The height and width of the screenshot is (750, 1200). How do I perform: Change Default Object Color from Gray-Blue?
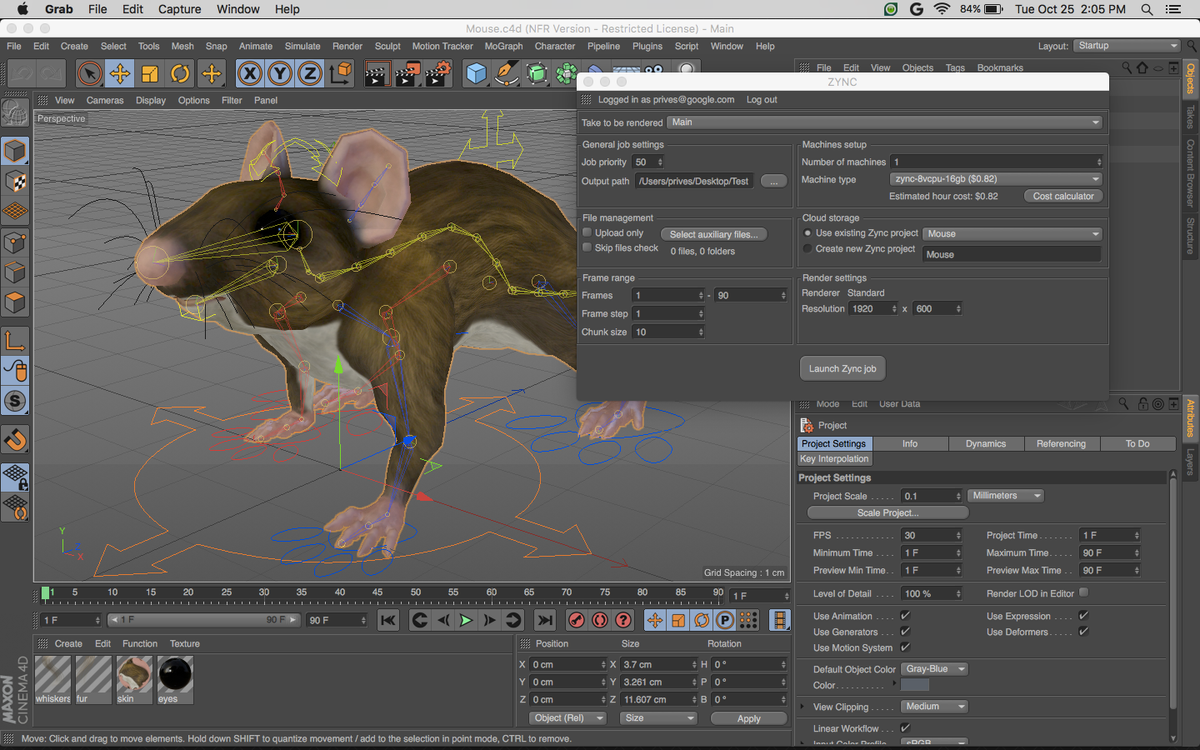pyautogui.click(x=934, y=669)
